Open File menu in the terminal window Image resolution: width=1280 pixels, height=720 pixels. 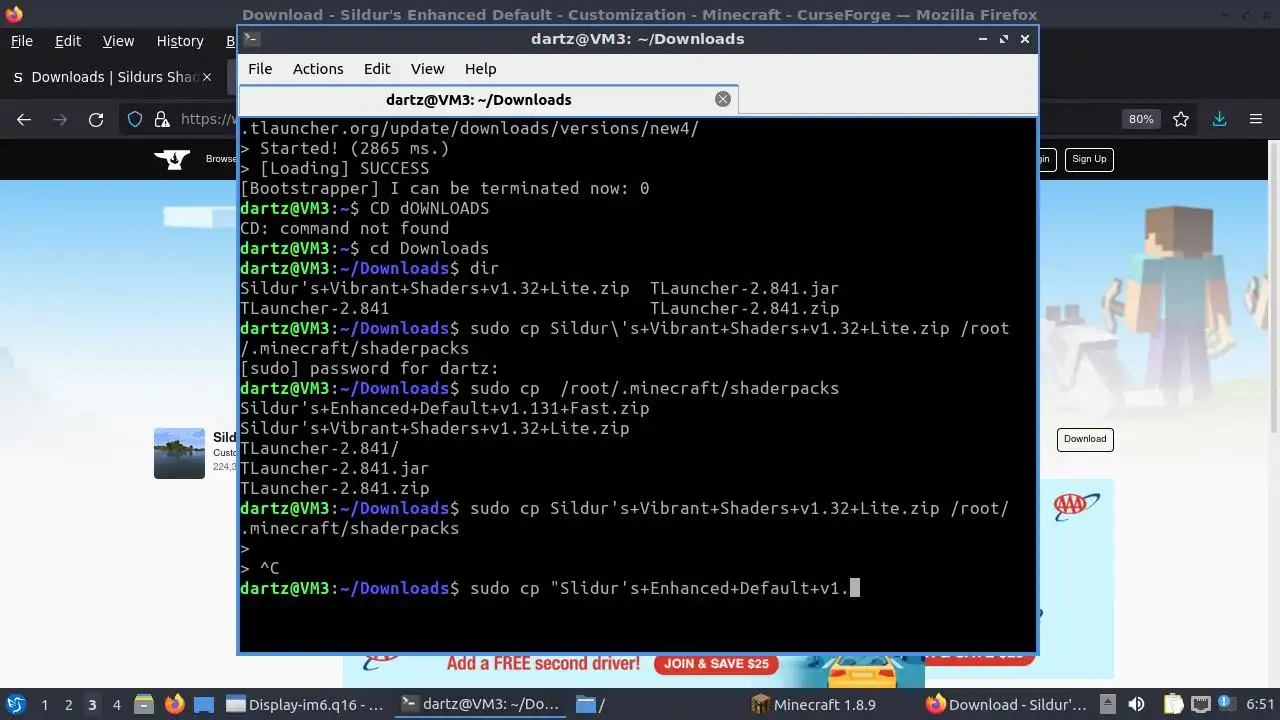(260, 69)
